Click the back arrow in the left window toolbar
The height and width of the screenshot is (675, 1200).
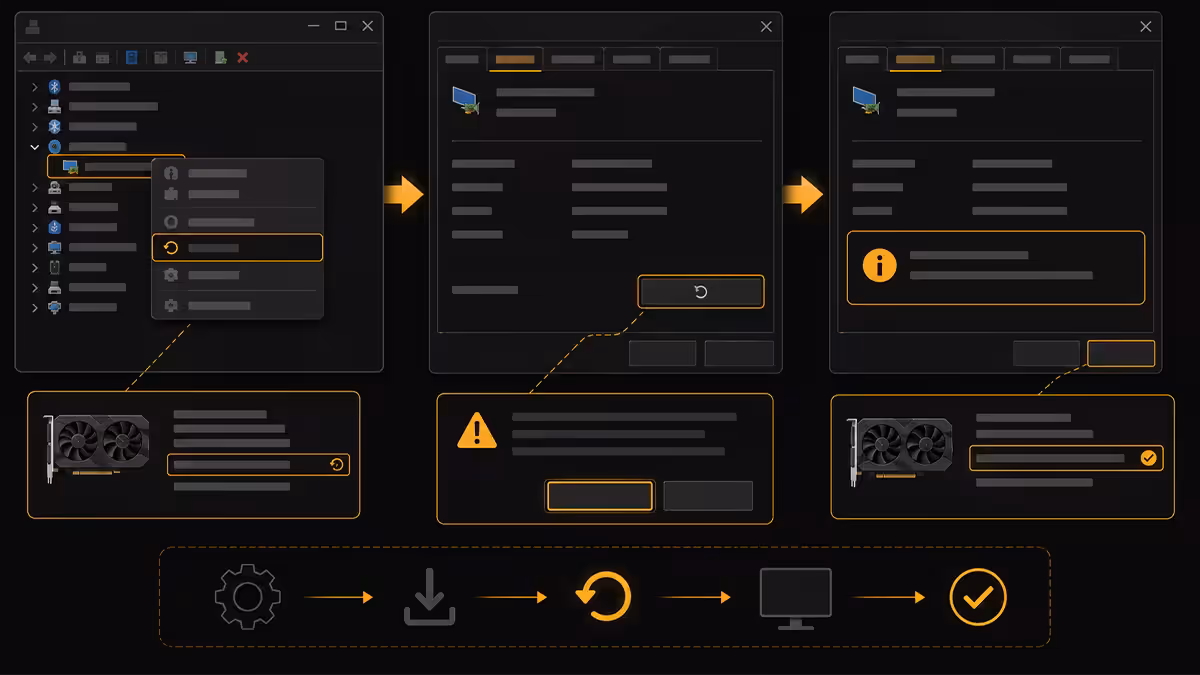tap(30, 57)
